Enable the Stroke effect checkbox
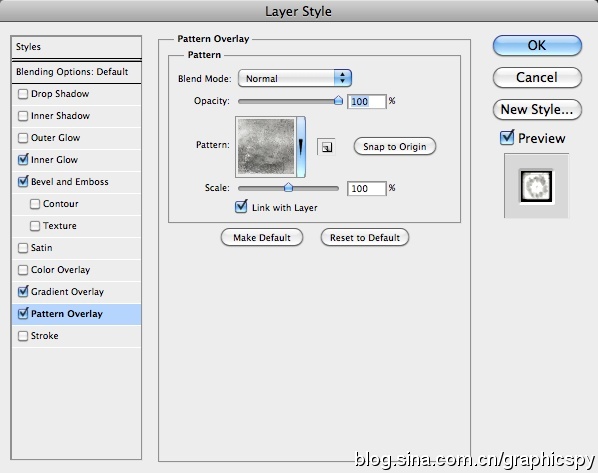This screenshot has width=598, height=473. [23, 336]
